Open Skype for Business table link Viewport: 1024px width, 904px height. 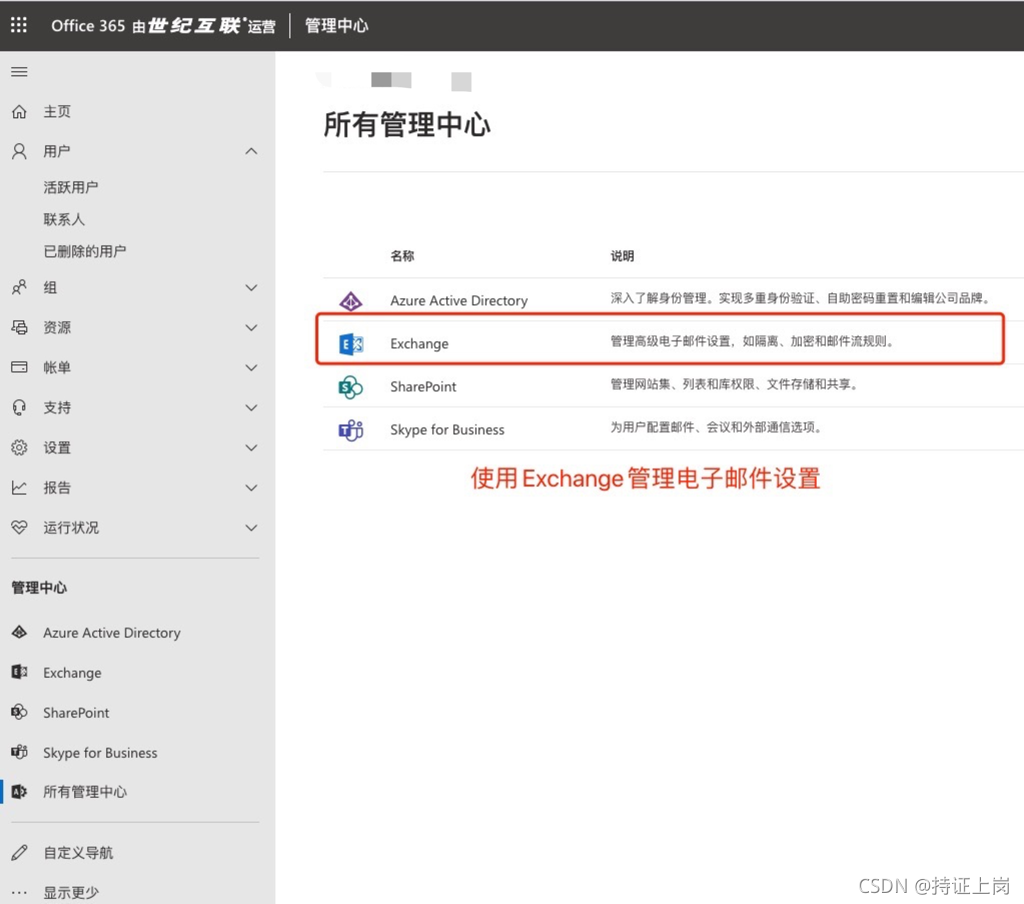click(x=447, y=430)
